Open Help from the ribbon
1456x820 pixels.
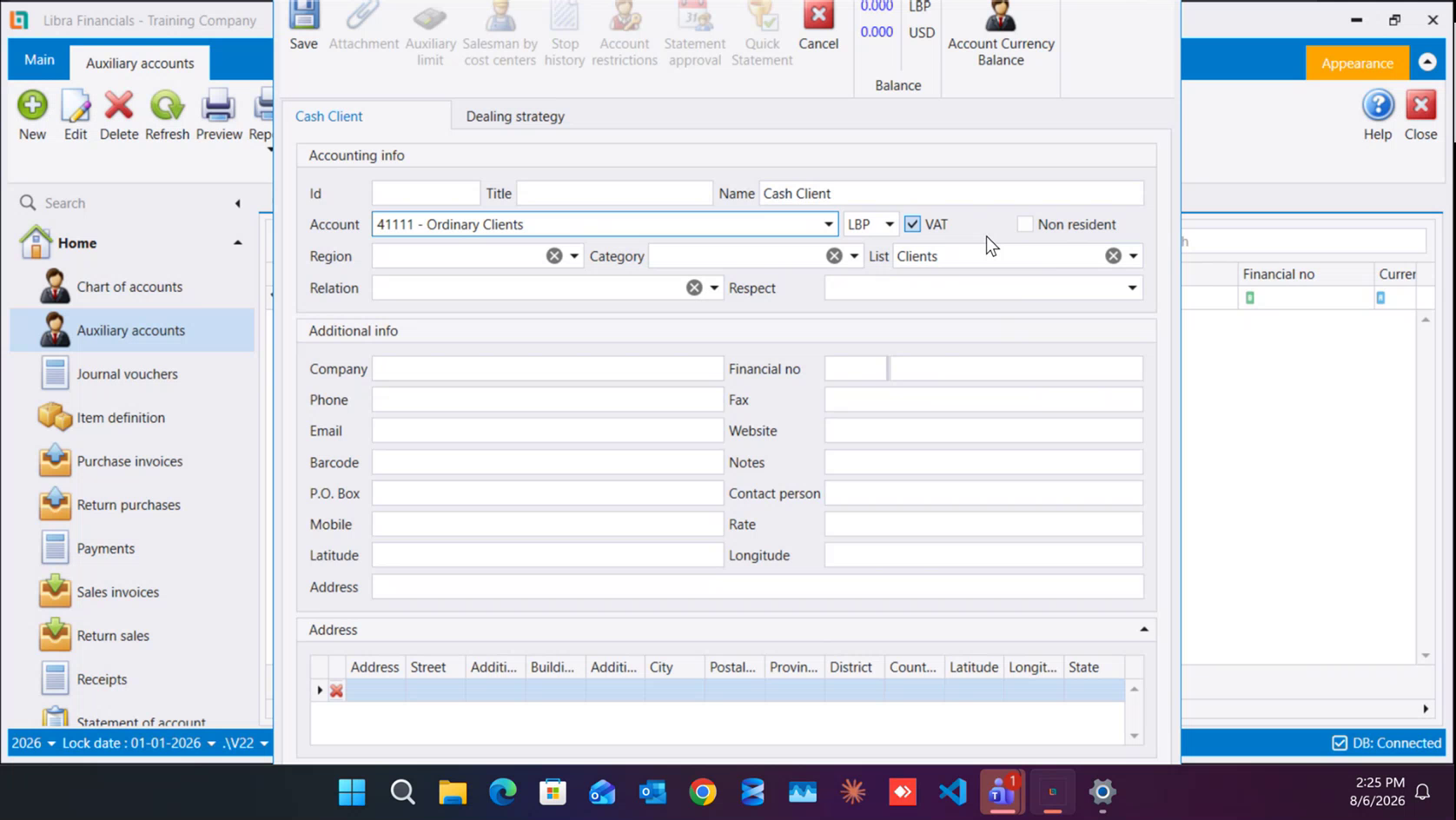(x=1378, y=115)
